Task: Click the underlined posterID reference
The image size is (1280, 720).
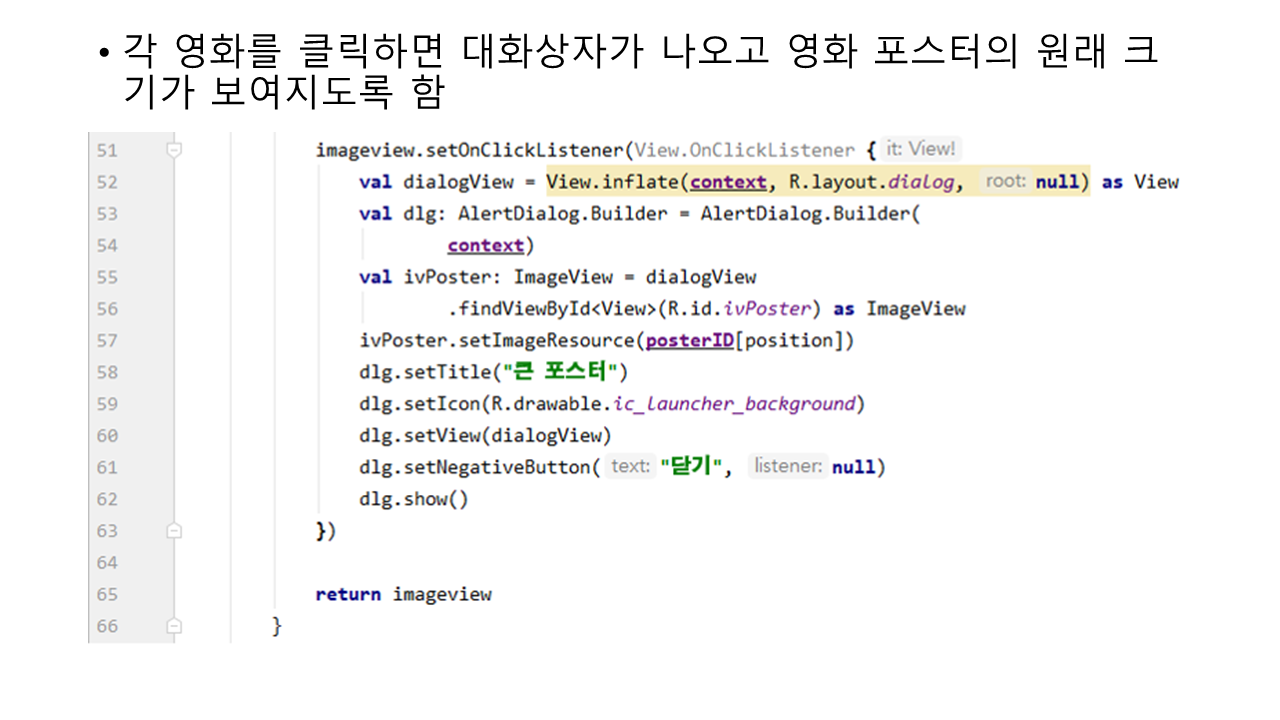Action: tap(690, 340)
